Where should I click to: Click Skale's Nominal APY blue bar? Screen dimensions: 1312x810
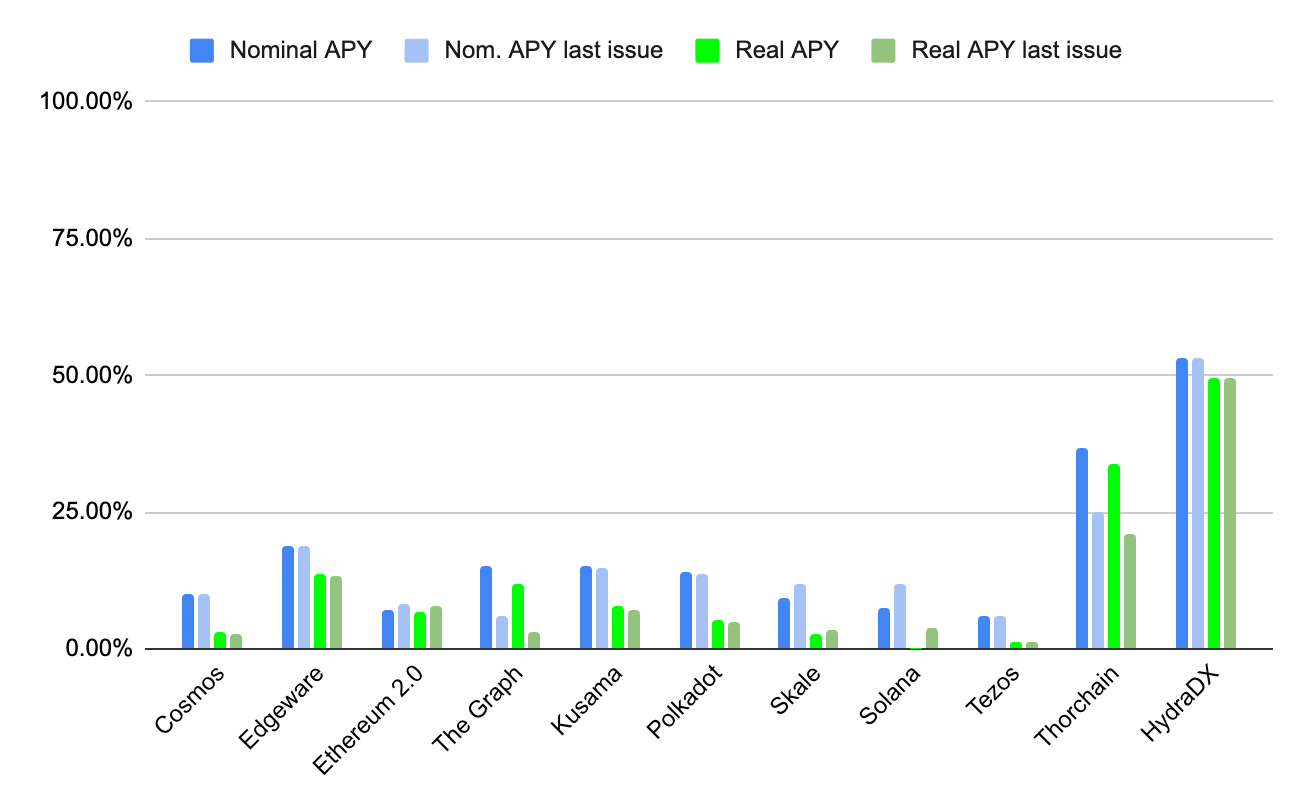tap(784, 624)
